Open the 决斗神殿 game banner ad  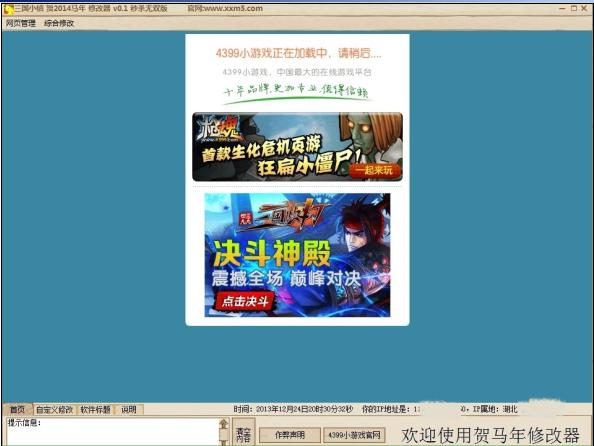(x=297, y=255)
